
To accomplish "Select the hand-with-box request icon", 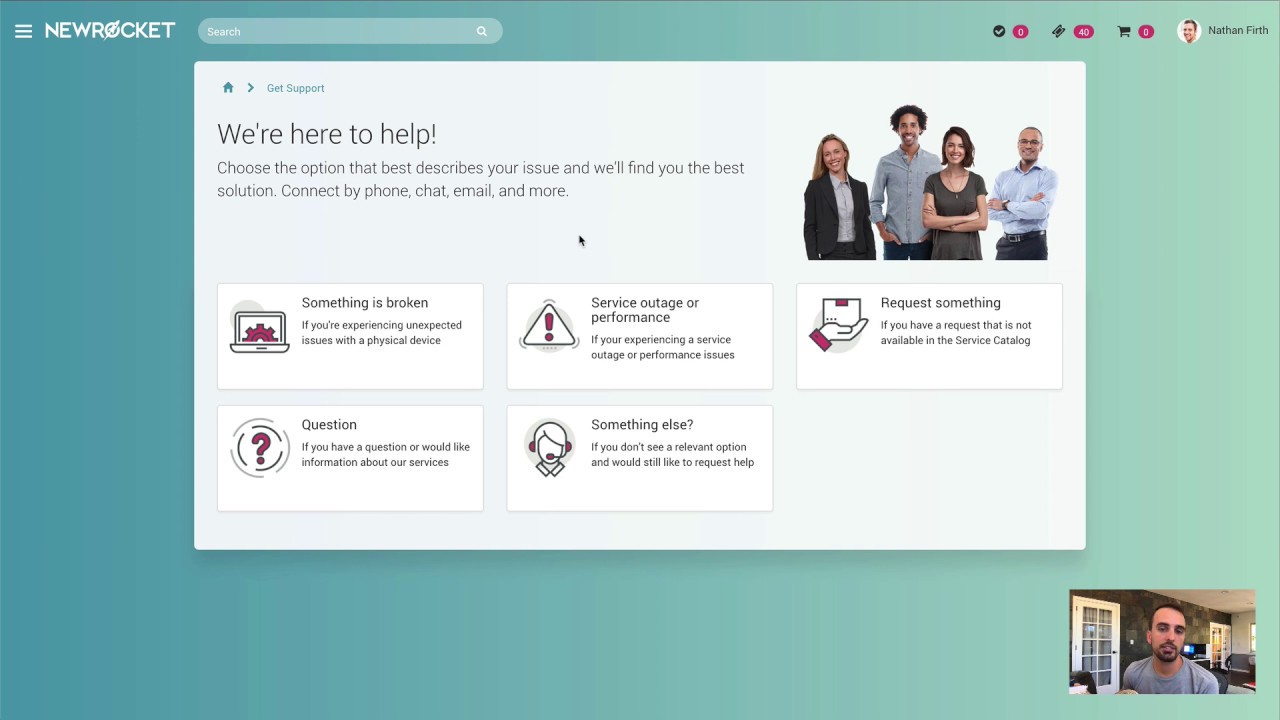I will (x=838, y=323).
